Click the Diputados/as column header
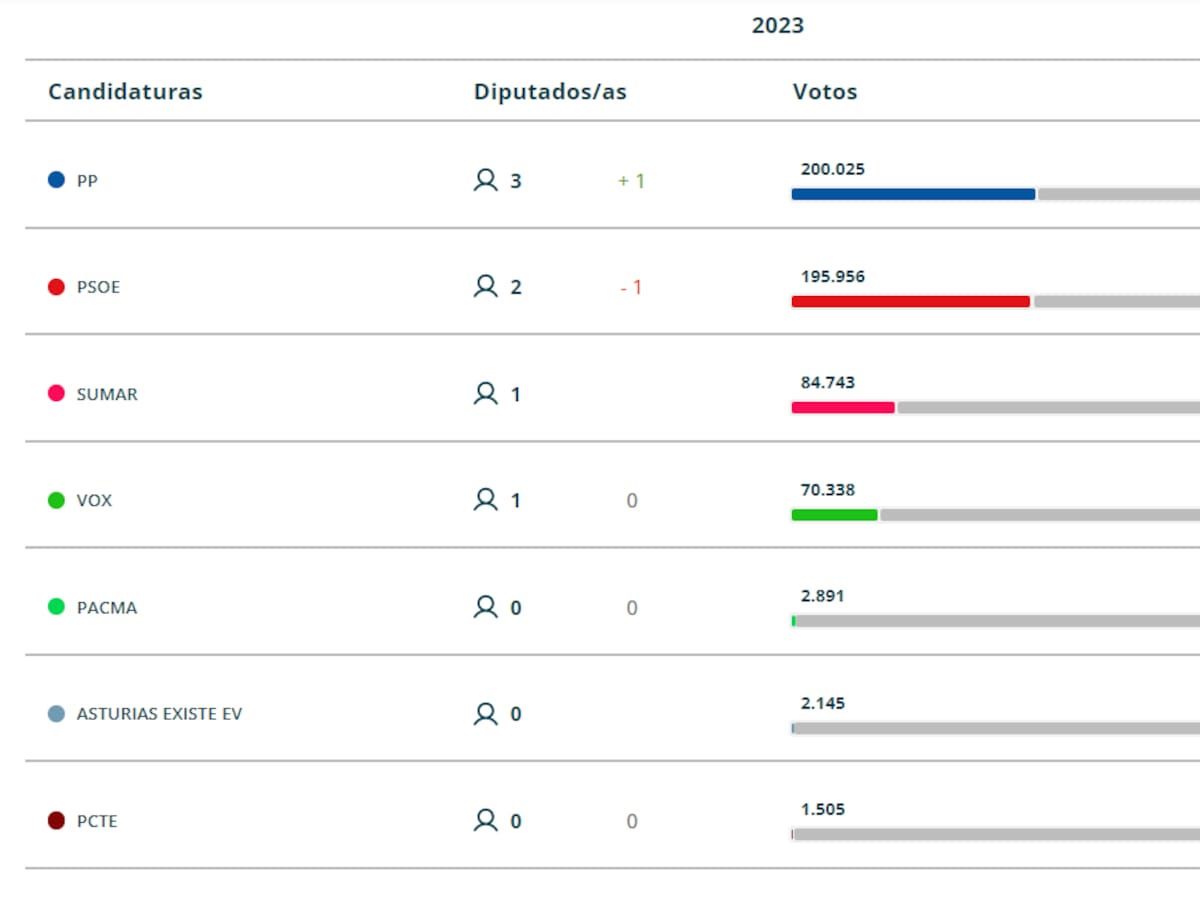This screenshot has height=900, width=1200. click(550, 92)
